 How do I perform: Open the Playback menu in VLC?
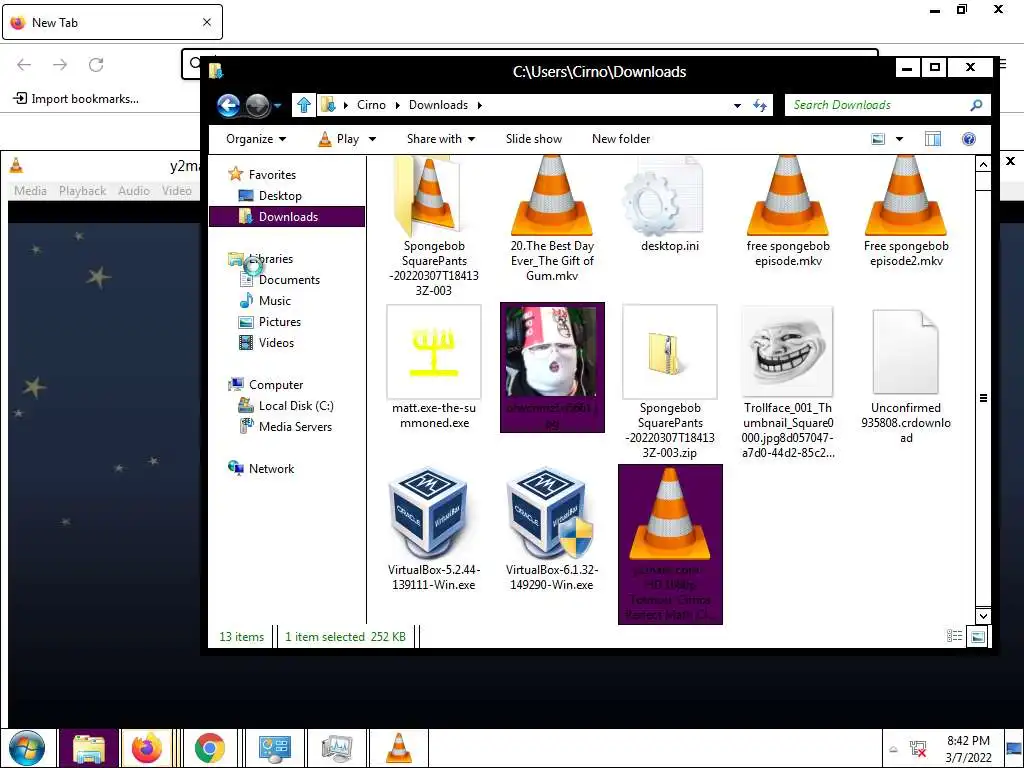point(82,191)
